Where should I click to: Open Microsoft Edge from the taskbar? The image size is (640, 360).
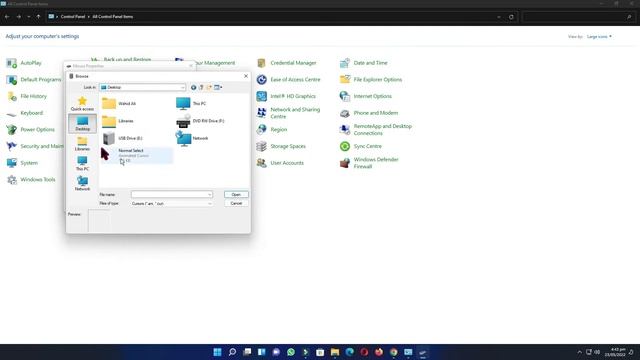349,352
